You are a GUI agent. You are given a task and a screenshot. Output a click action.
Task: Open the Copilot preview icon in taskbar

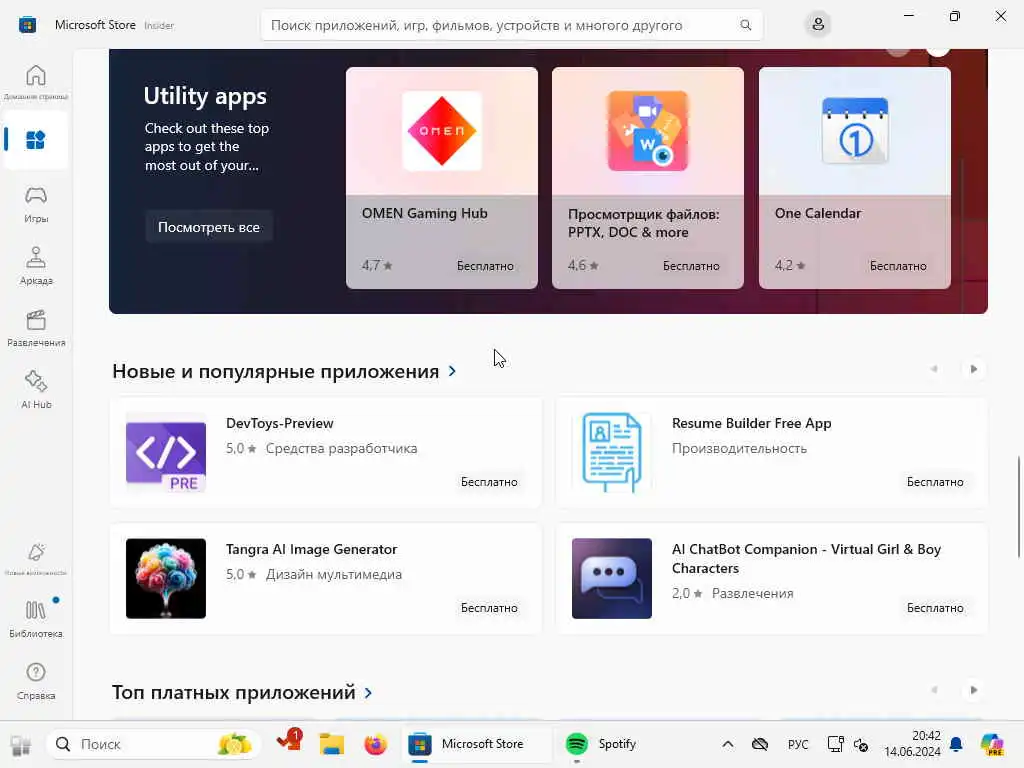992,744
